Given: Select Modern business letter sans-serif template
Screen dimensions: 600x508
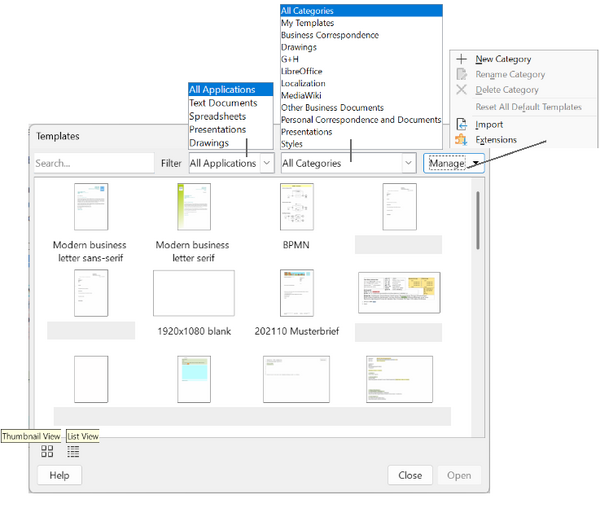Looking at the screenshot, I should (91, 207).
